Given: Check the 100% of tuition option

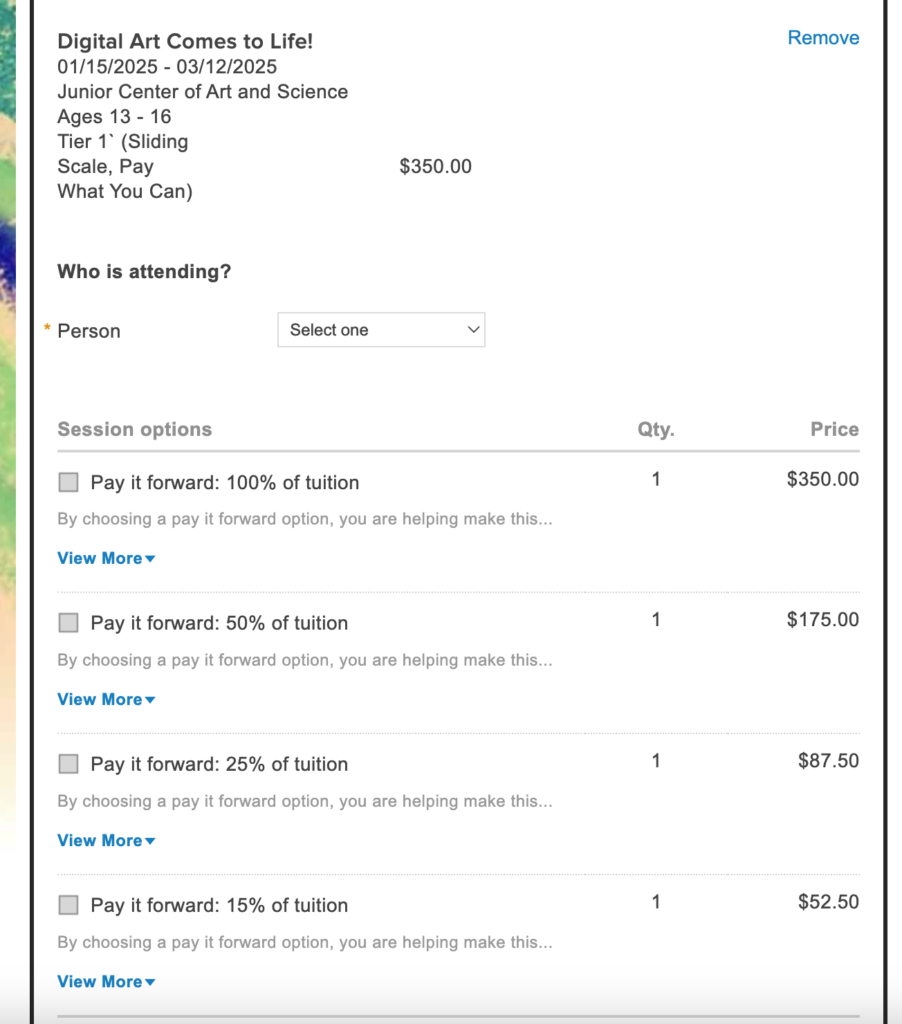Looking at the screenshot, I should (x=69, y=482).
